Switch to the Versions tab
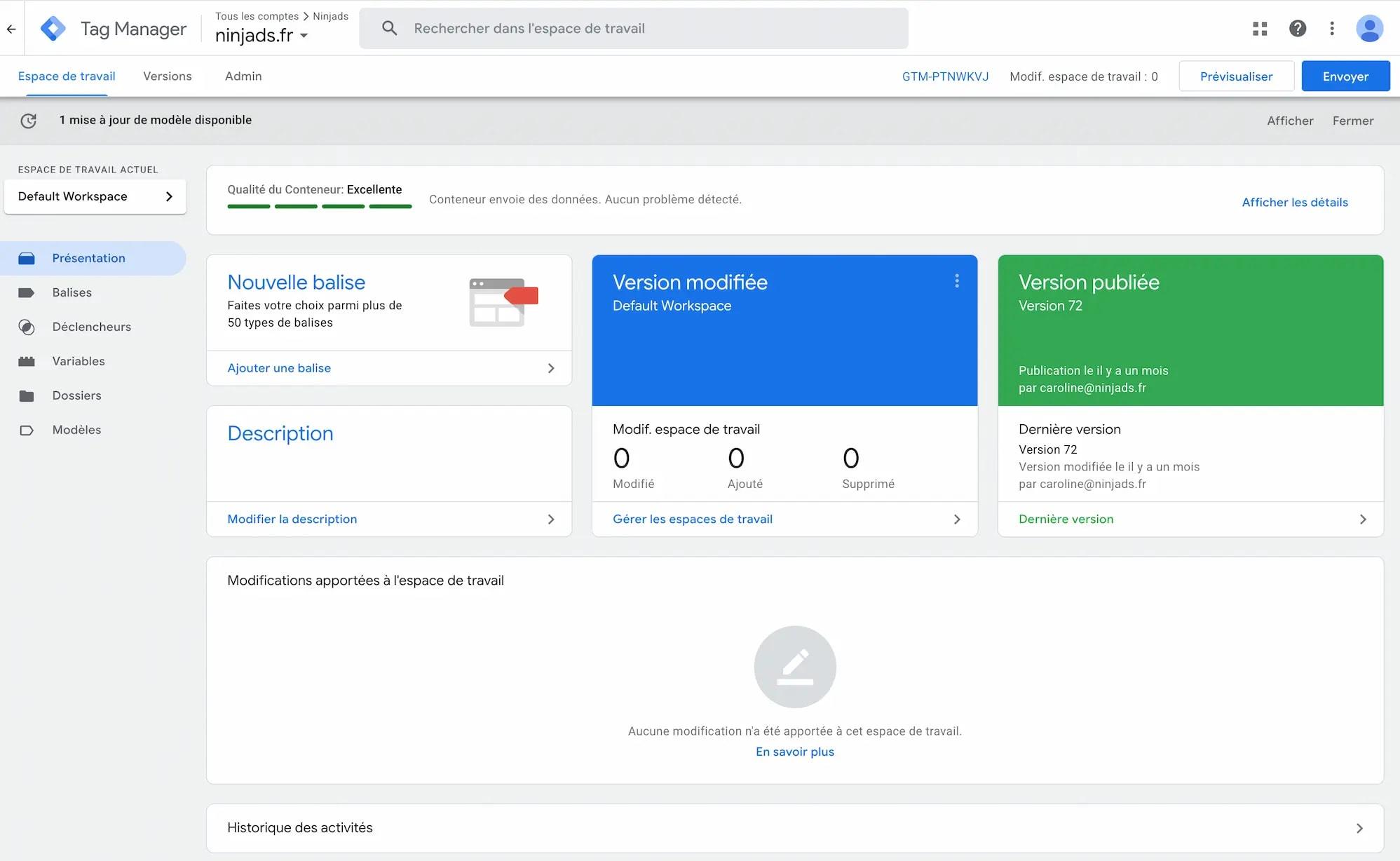Image resolution: width=1400 pixels, height=861 pixels. (168, 76)
